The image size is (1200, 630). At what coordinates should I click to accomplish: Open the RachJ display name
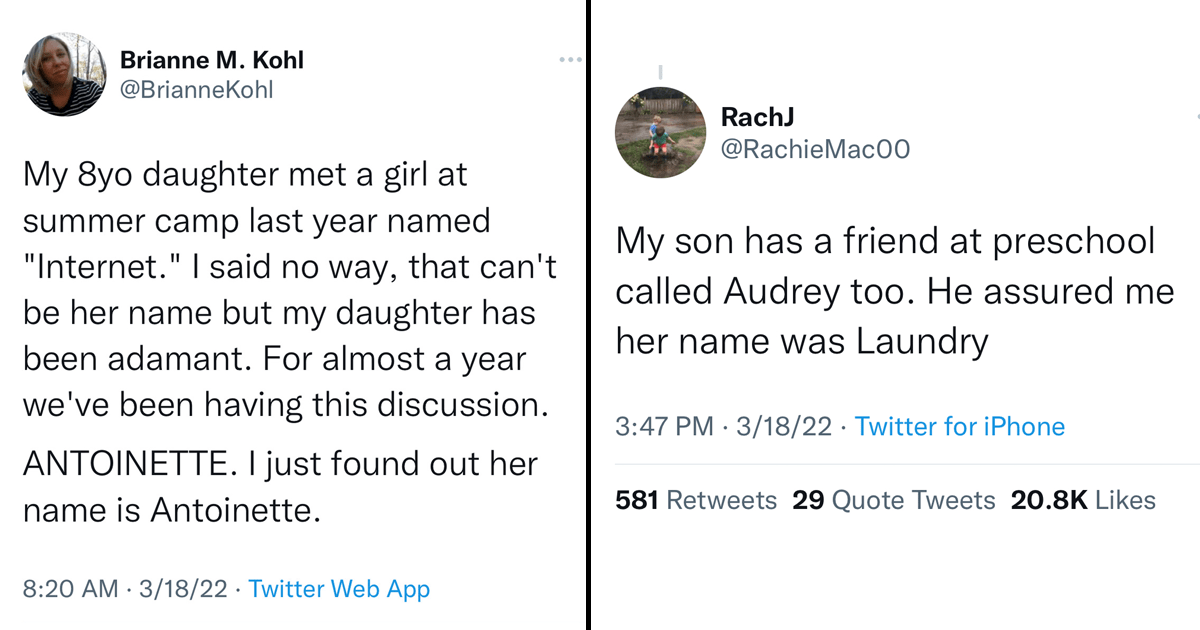[x=756, y=117]
